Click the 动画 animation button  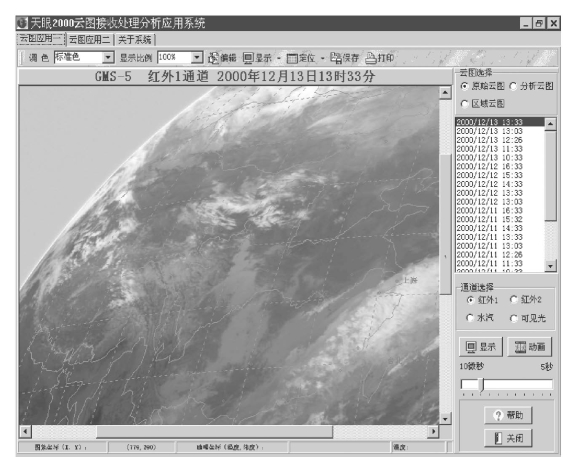[x=530, y=347]
